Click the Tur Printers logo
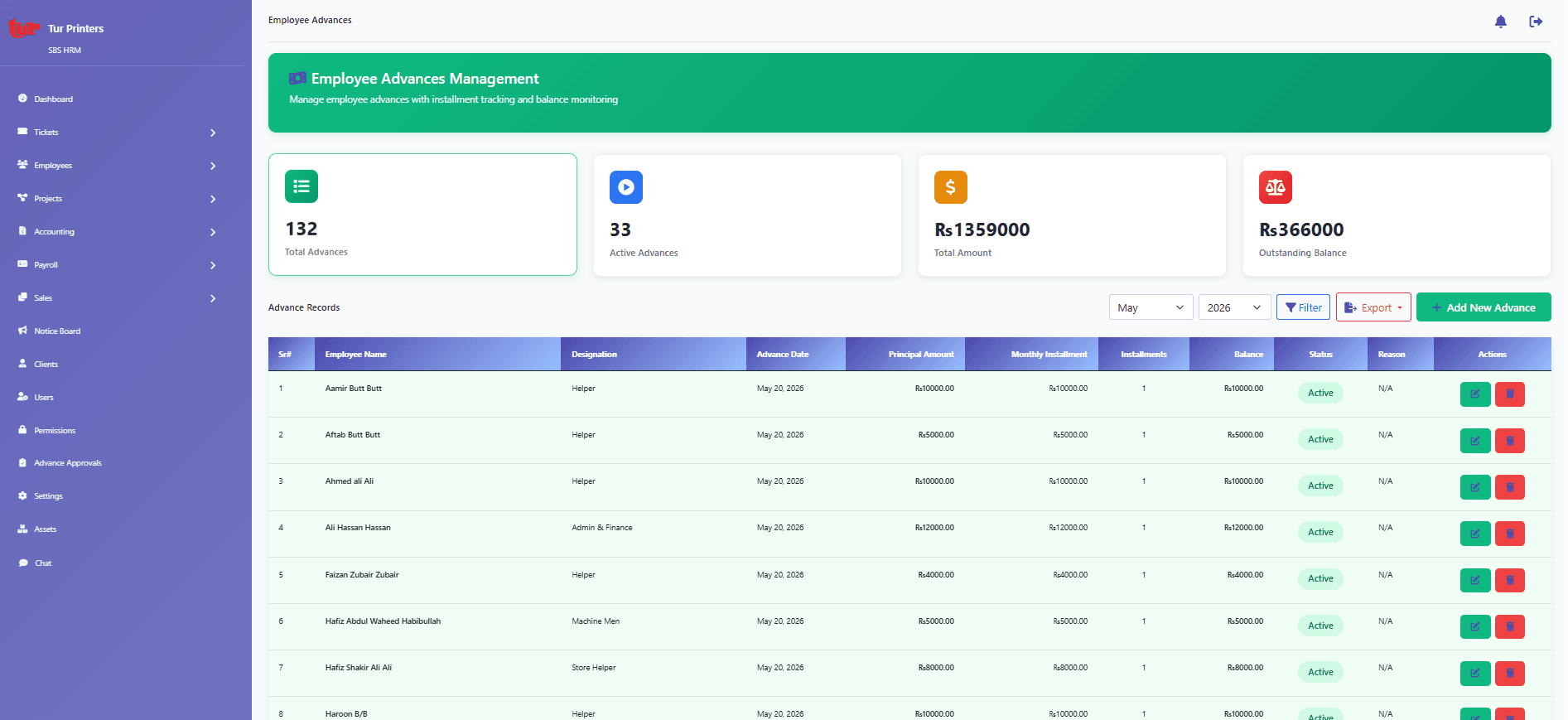Viewport: 1568px width, 720px height. coord(24,29)
